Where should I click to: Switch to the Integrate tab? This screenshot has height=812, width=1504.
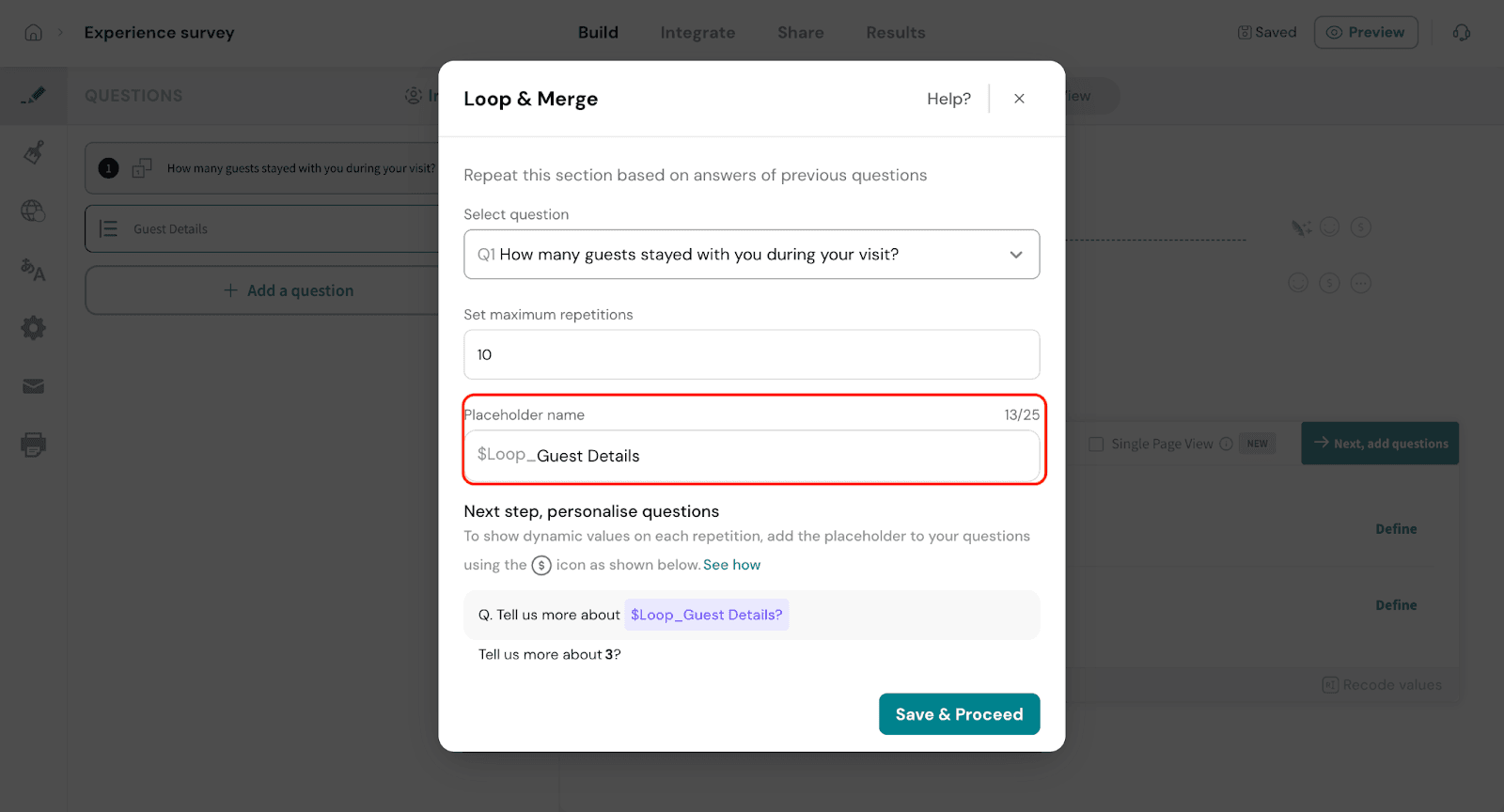click(x=697, y=33)
